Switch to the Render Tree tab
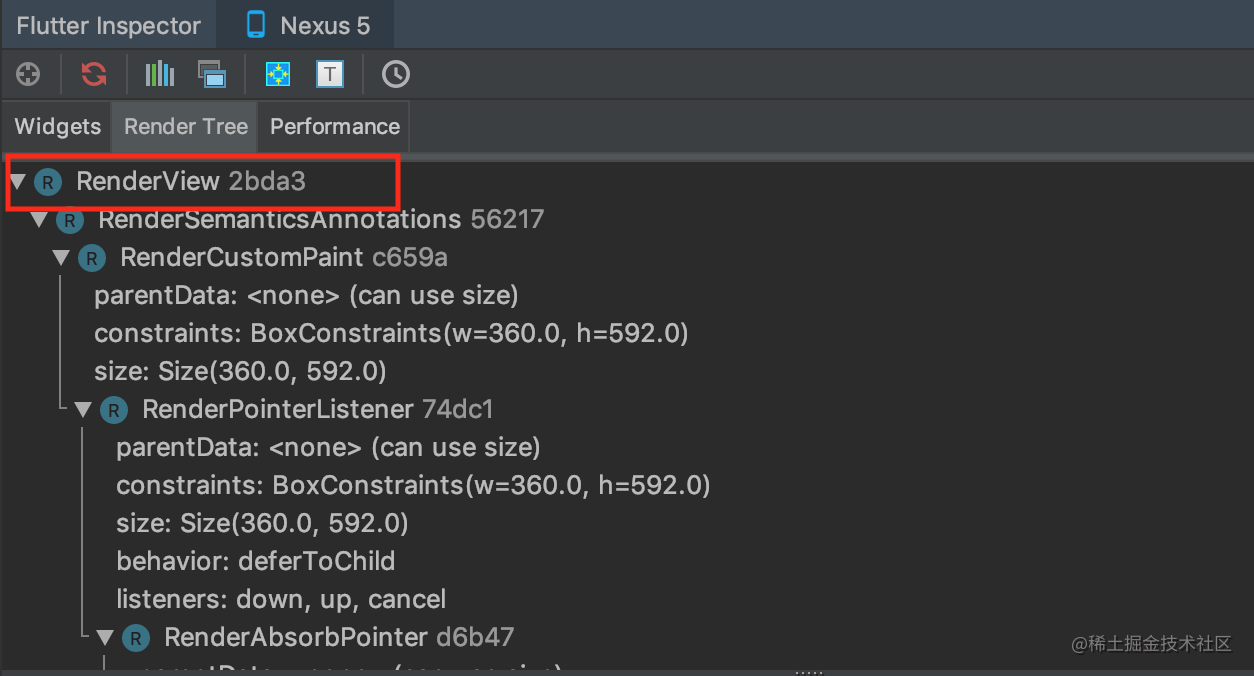The image size is (1254, 676). 186,127
